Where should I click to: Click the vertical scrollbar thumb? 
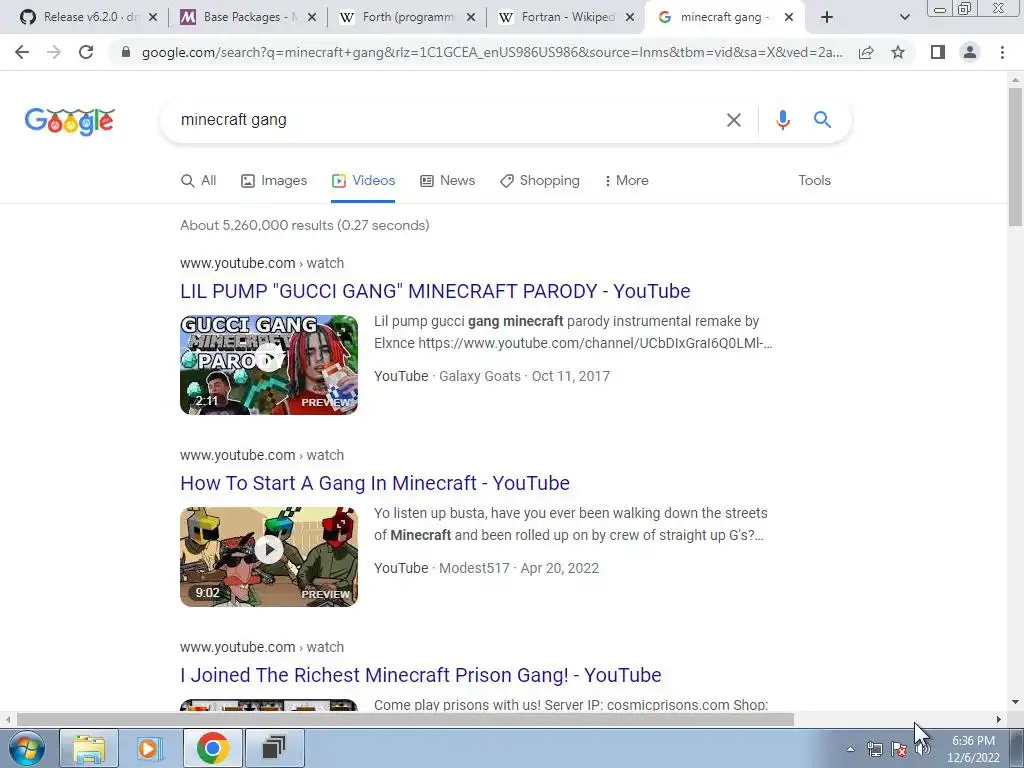point(1015,157)
